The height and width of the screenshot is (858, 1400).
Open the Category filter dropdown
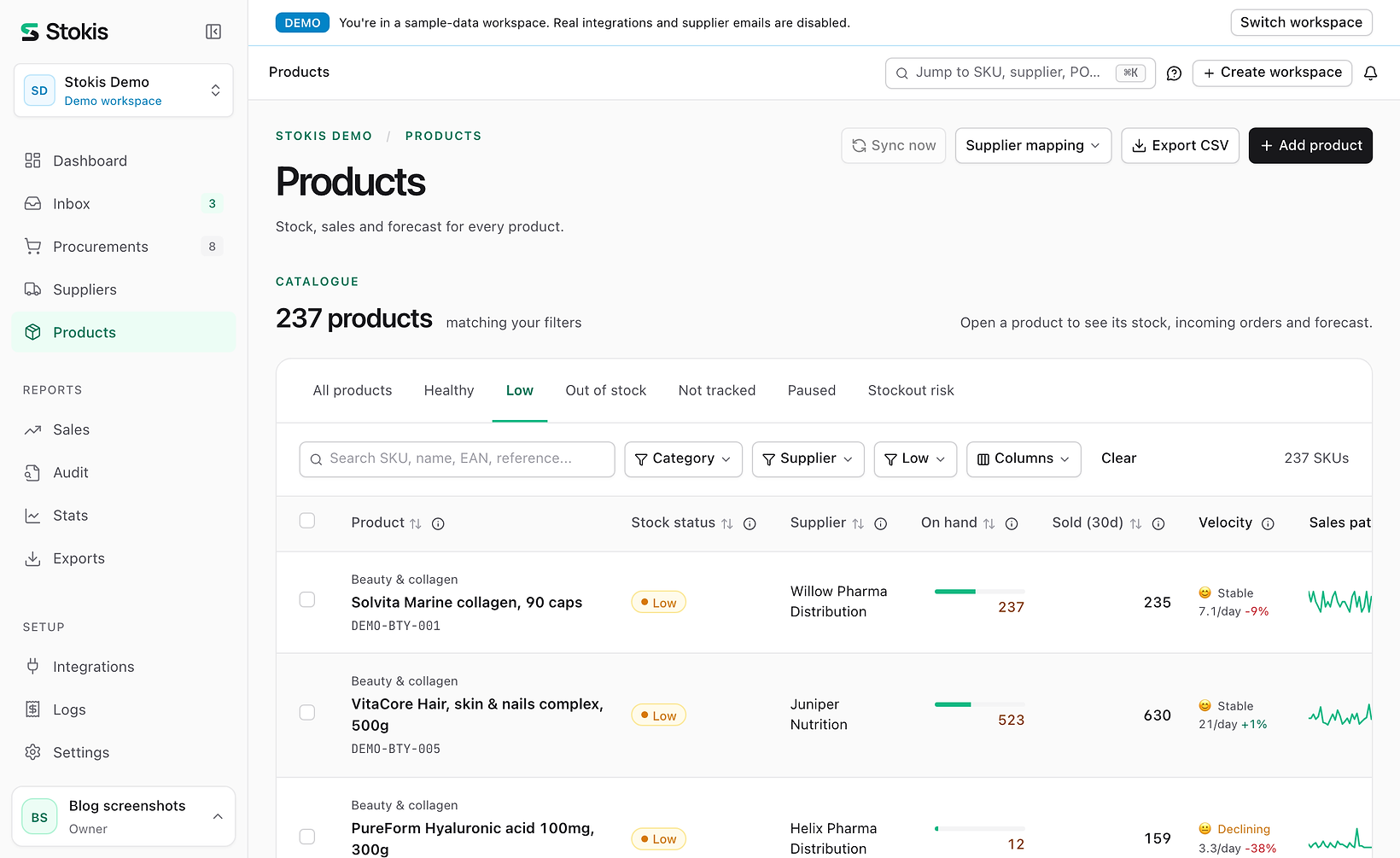tap(683, 459)
